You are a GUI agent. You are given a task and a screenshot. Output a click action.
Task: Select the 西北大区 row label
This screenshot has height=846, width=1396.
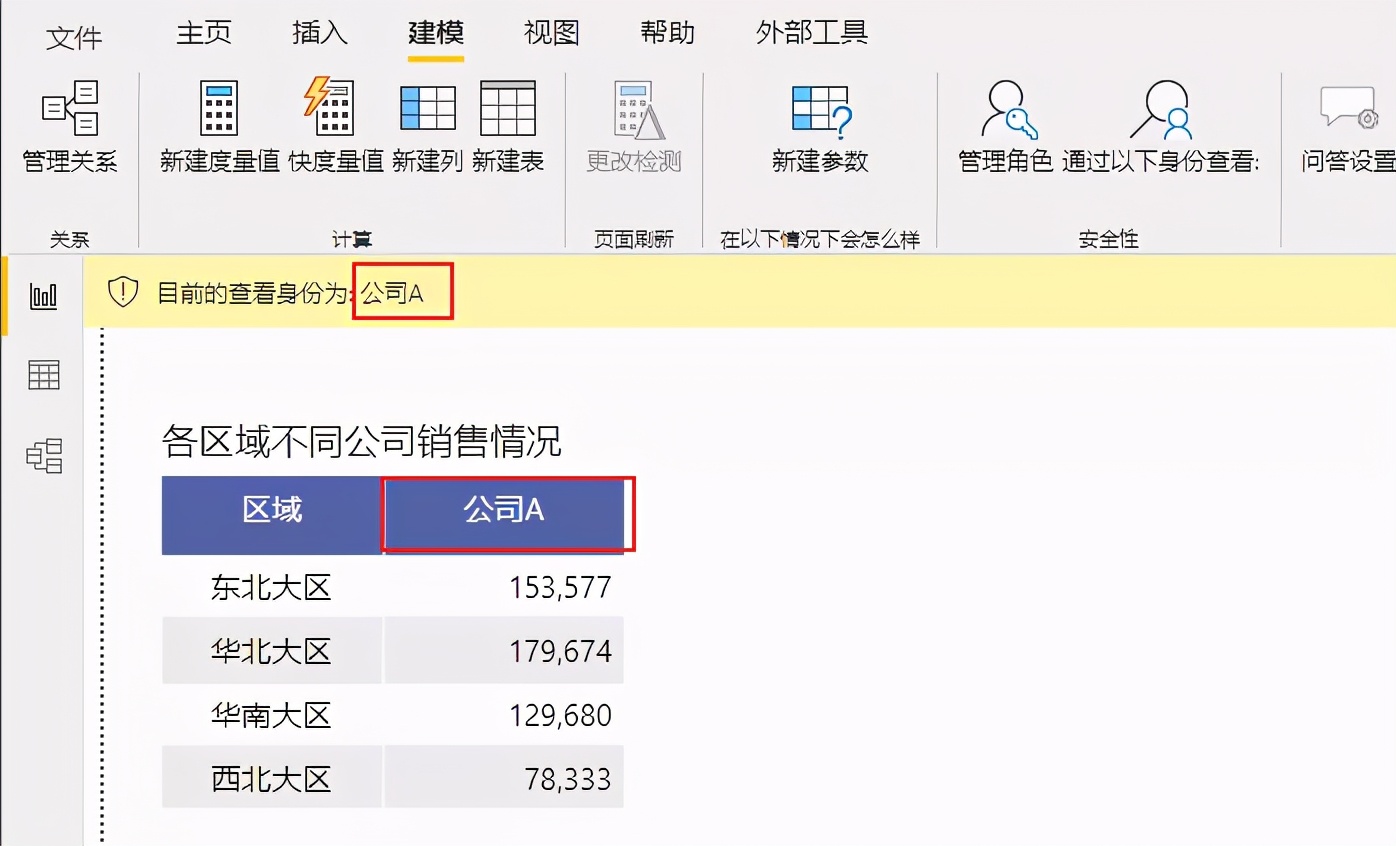[x=271, y=779]
